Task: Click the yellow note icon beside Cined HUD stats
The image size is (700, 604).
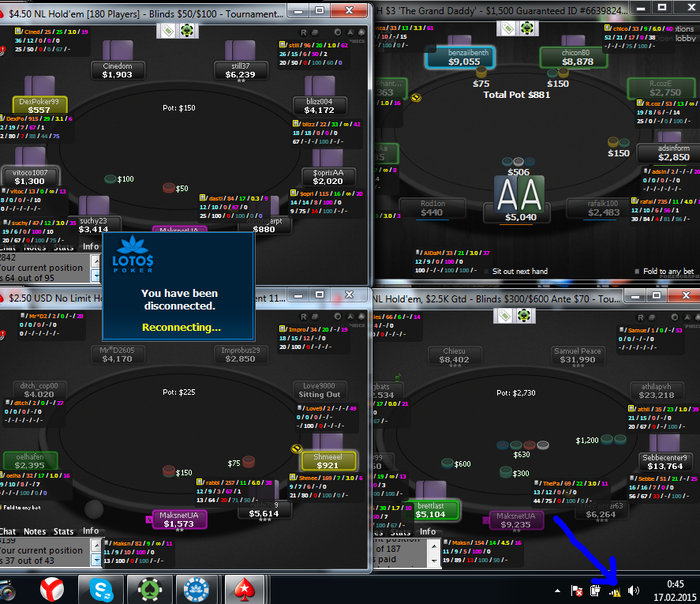Action: (x=18, y=31)
